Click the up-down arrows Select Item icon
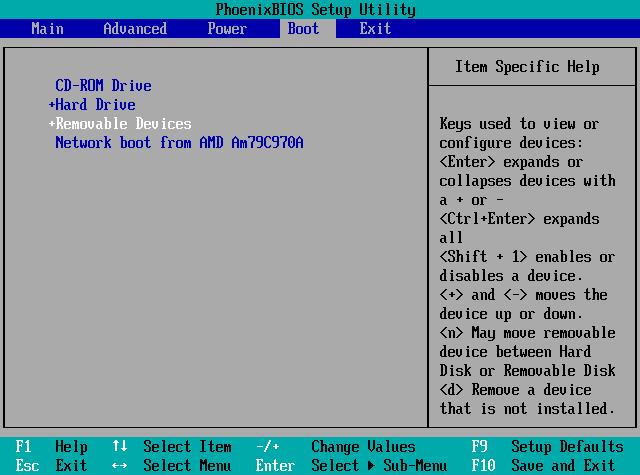This screenshot has width=640, height=475. (120, 447)
